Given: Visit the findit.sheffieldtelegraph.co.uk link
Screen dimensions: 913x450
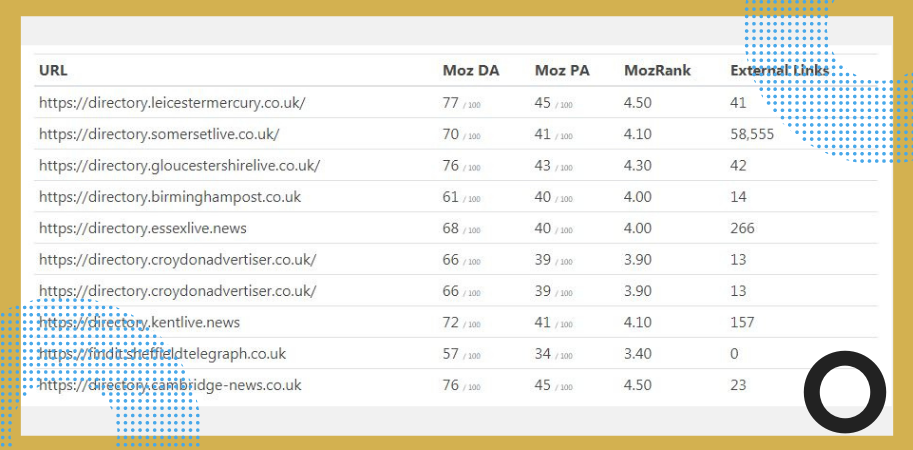Looking at the screenshot, I should [x=162, y=354].
